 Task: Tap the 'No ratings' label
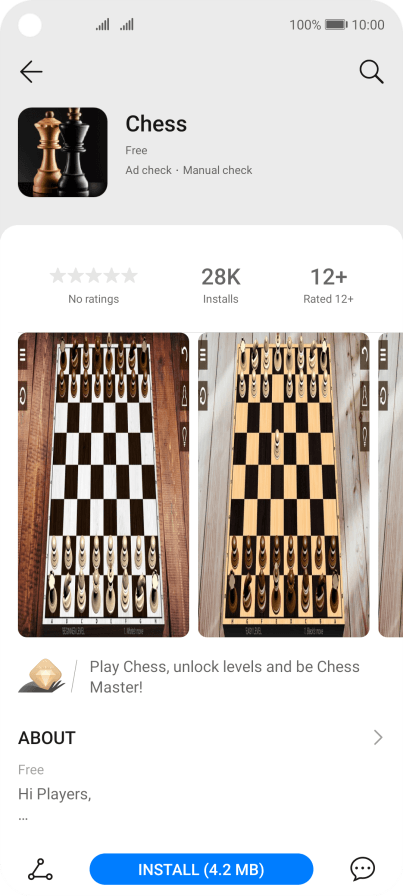94,299
